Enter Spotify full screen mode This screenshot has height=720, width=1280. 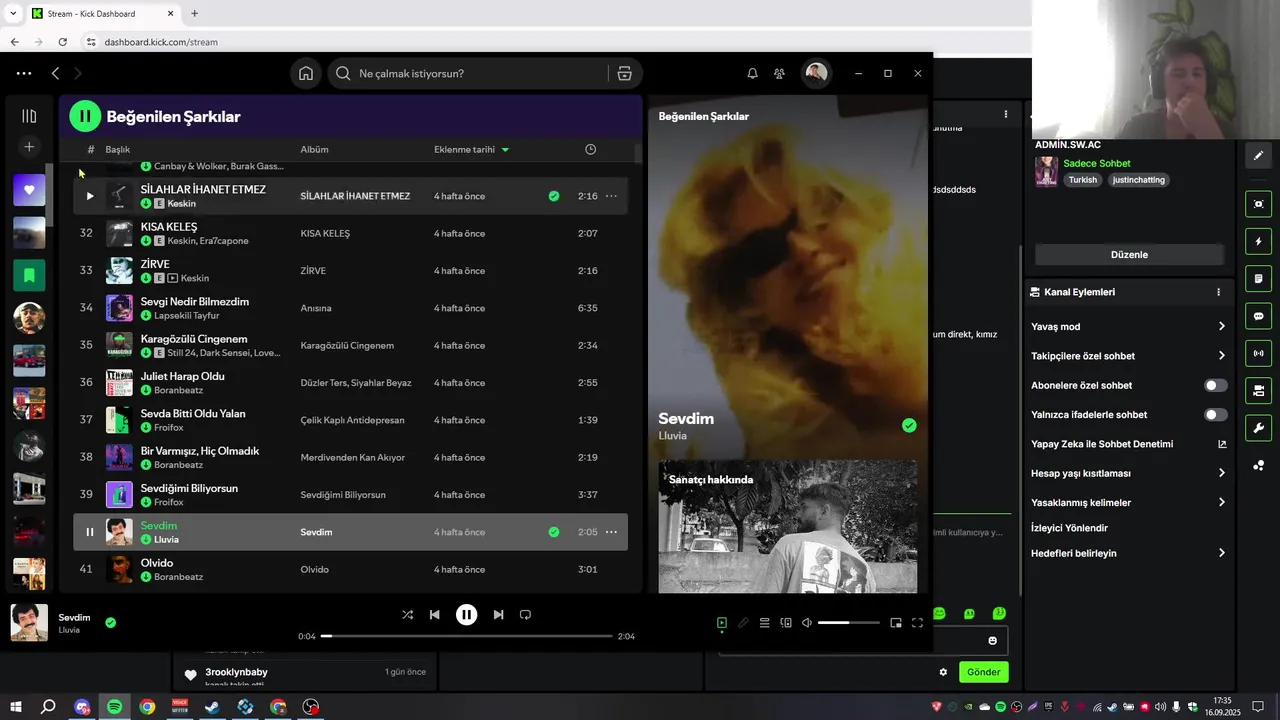pyautogui.click(x=917, y=623)
